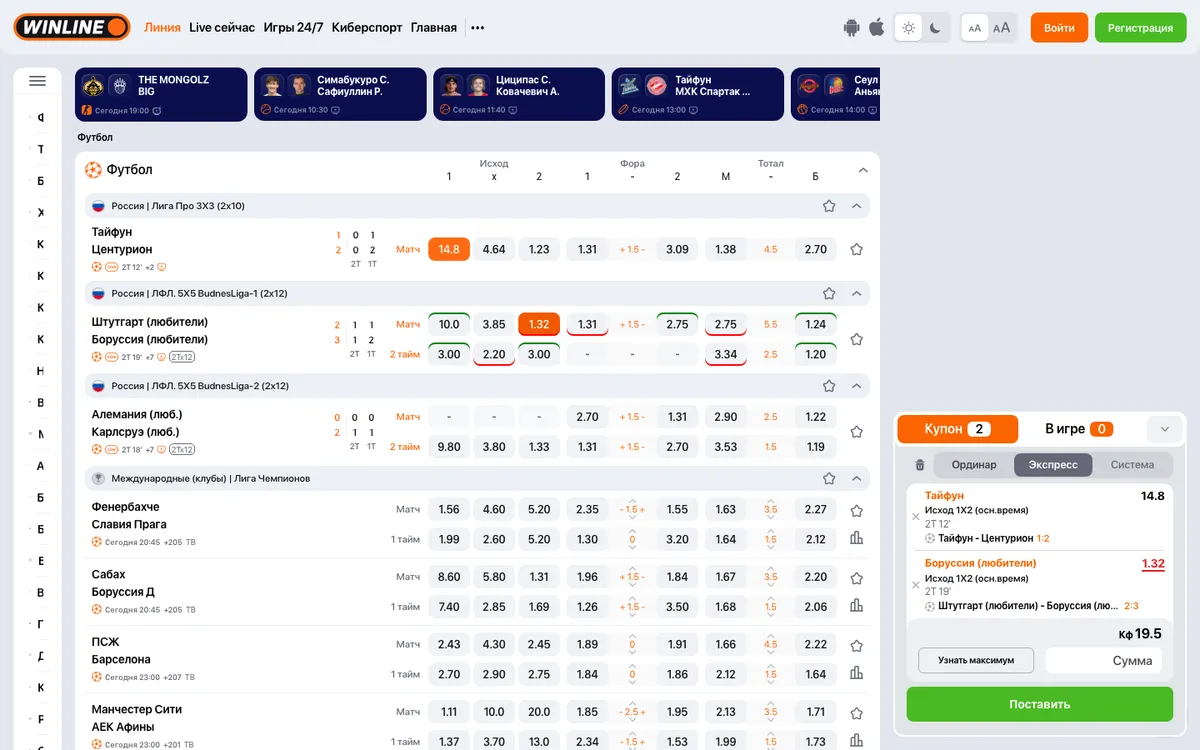
Task: Open statistics chart for Фенербахче – Славия Прага
Action: click(856, 538)
